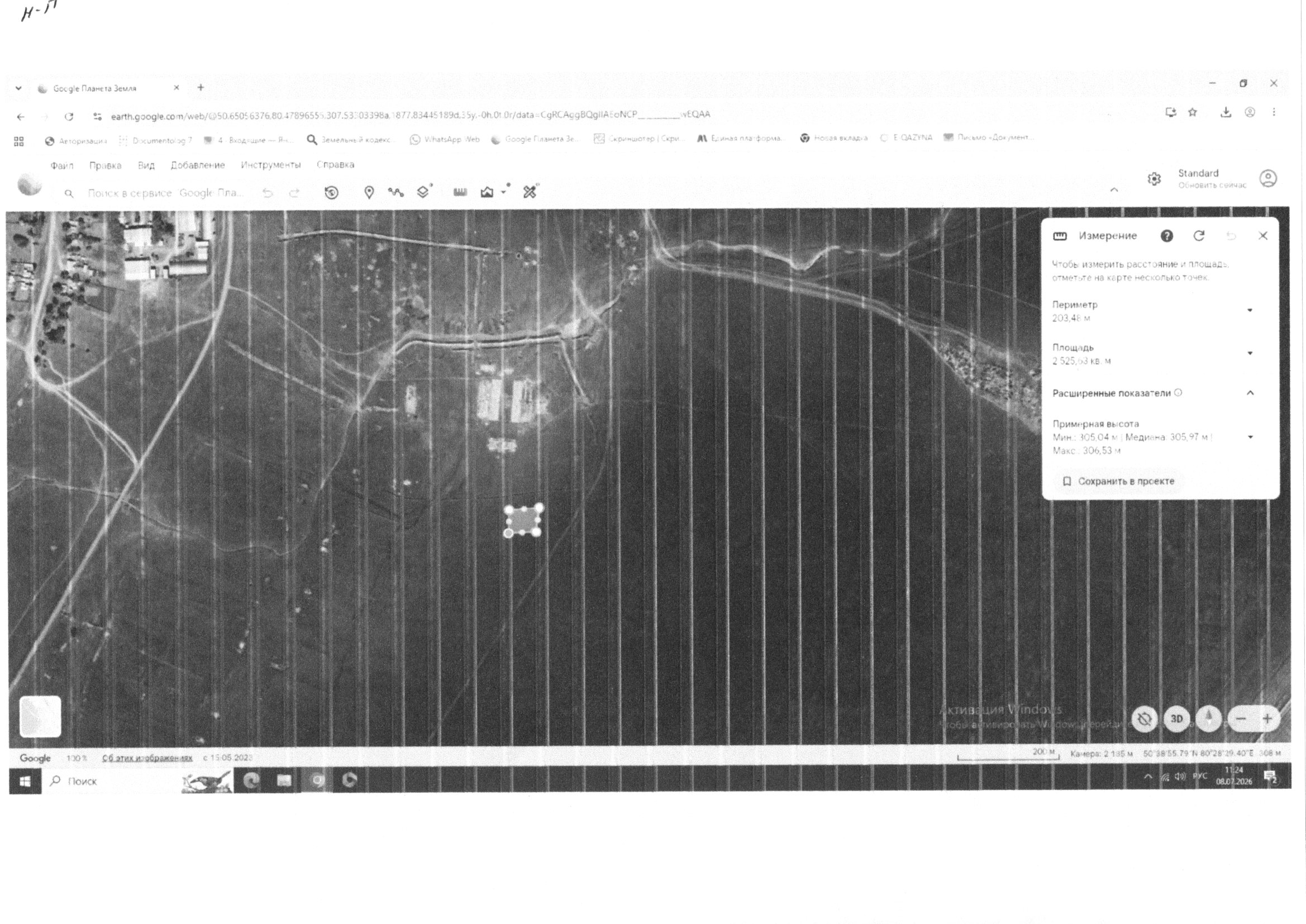Open browser downloads
Viewport: 1306px width, 924px height.
click(x=1226, y=113)
